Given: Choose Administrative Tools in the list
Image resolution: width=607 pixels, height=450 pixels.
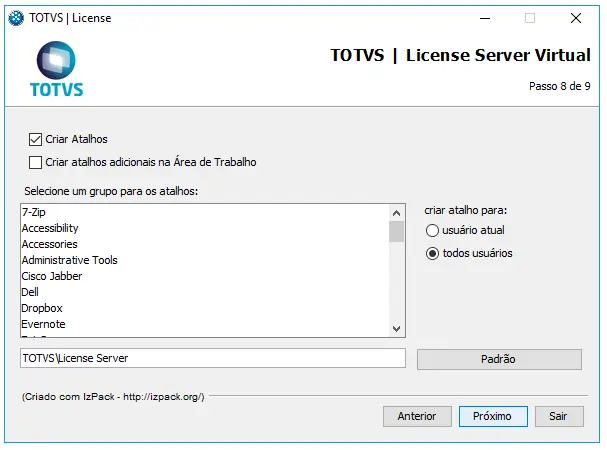Looking at the screenshot, I should coord(69,260).
